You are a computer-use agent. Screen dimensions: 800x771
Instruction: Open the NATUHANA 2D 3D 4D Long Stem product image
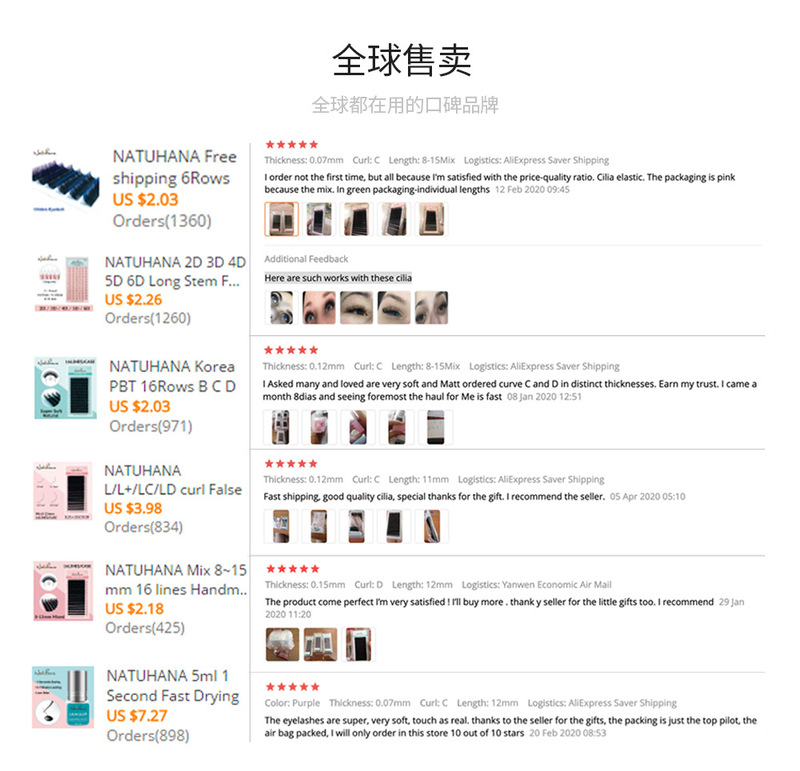[x=64, y=283]
